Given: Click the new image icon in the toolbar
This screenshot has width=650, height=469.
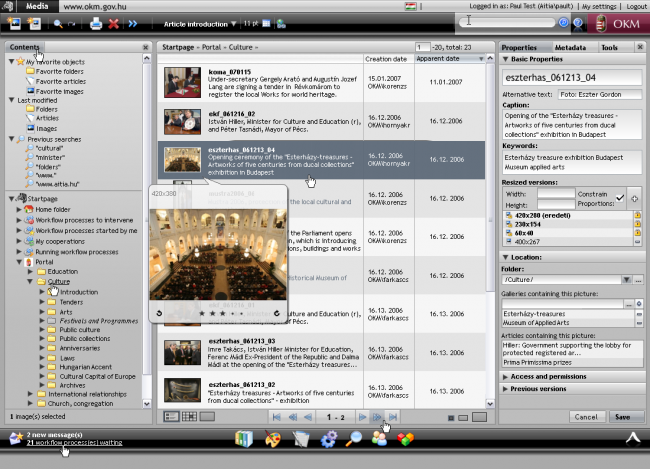Looking at the screenshot, I should coord(15,24).
